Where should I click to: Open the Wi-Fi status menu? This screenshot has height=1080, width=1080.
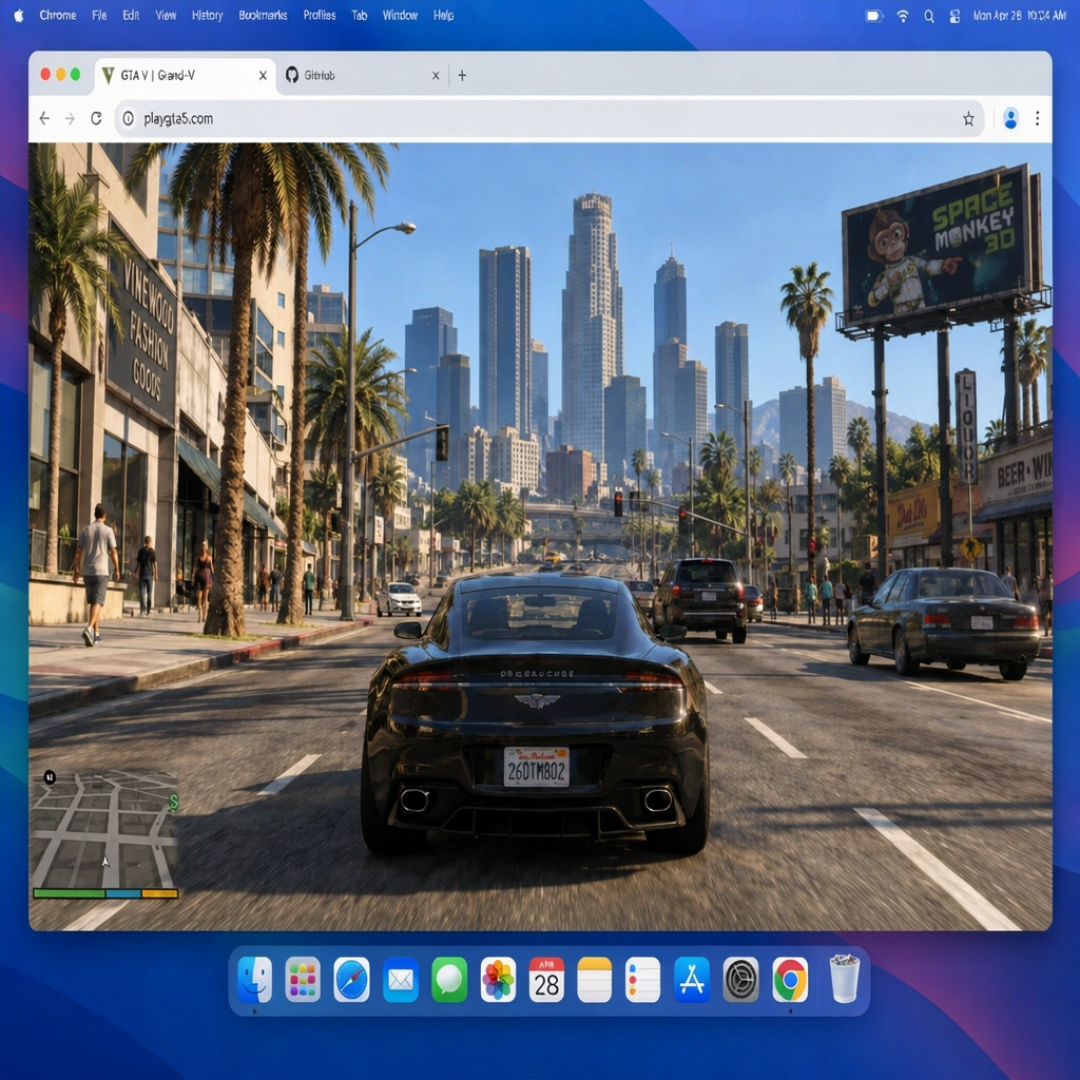point(902,16)
